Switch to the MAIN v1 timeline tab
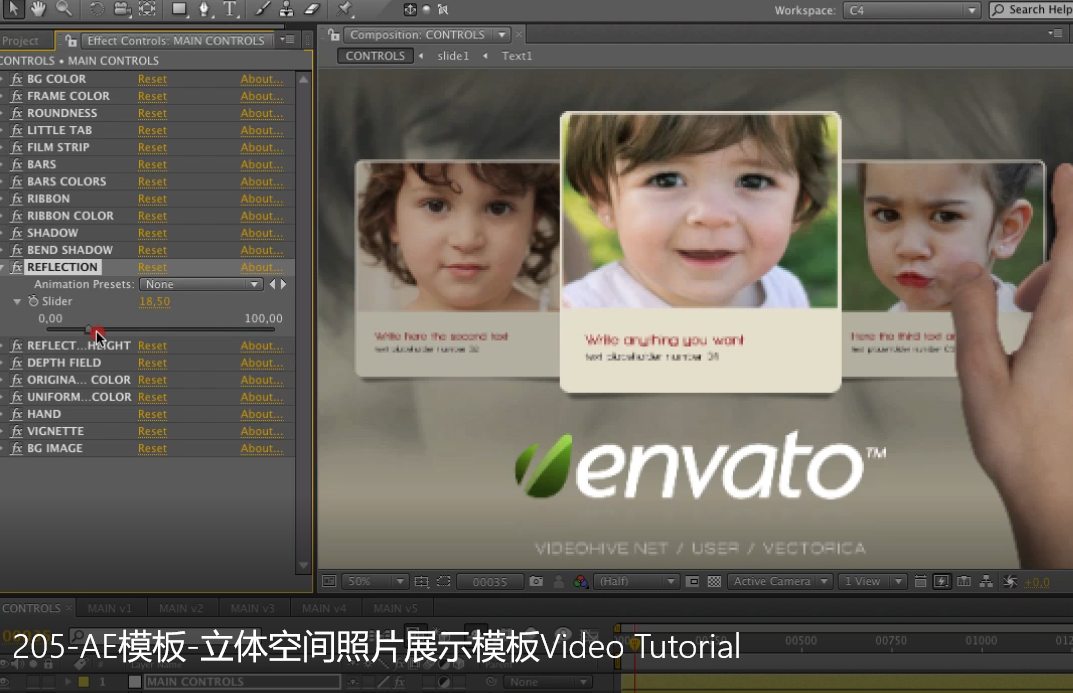The width and height of the screenshot is (1073, 693). pos(109,608)
